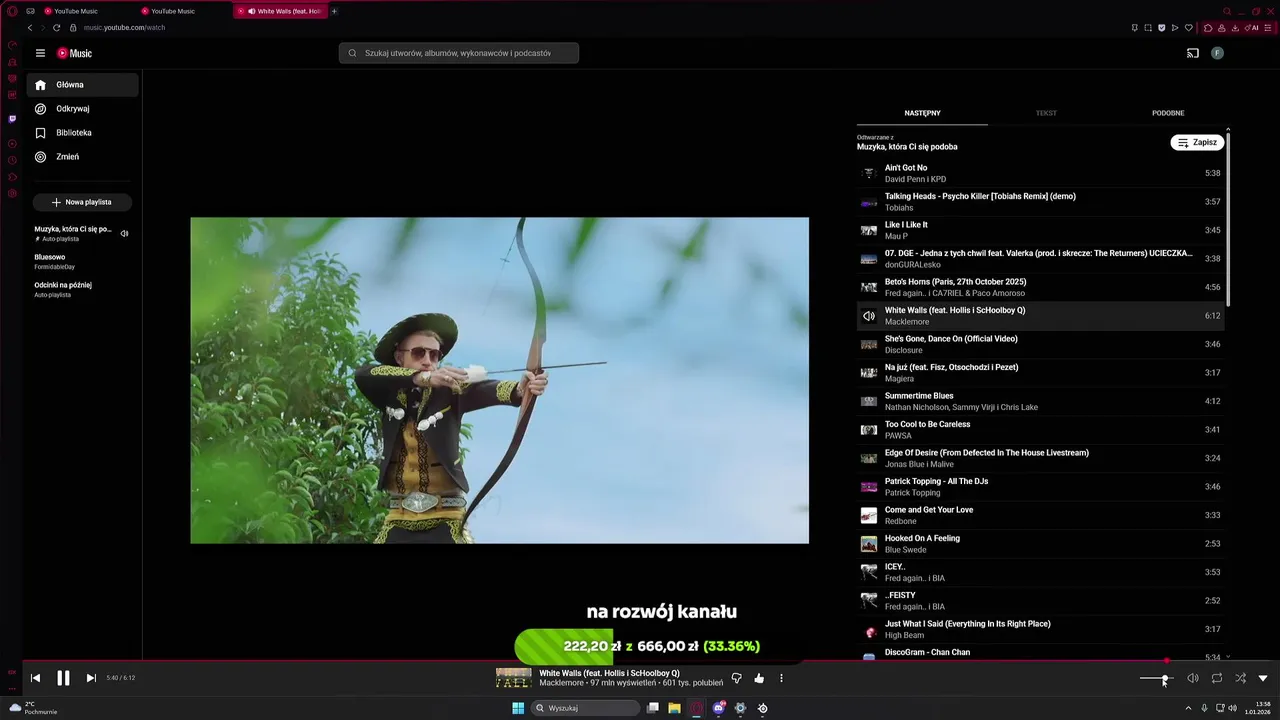Image resolution: width=1280 pixels, height=720 pixels.
Task: Open a new browser tab
Action: 334,11
